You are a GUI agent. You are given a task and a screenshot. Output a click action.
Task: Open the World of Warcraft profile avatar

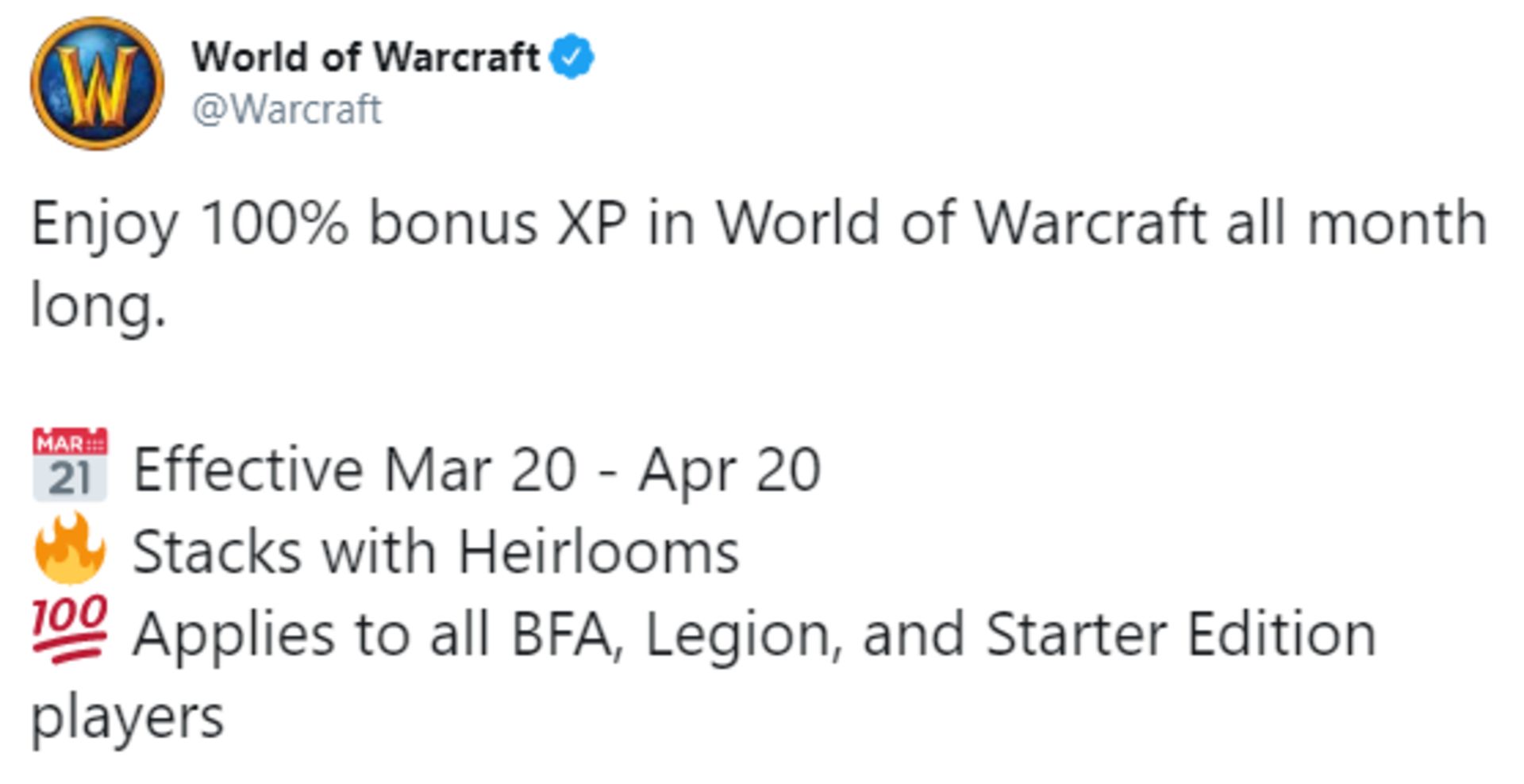(x=97, y=83)
